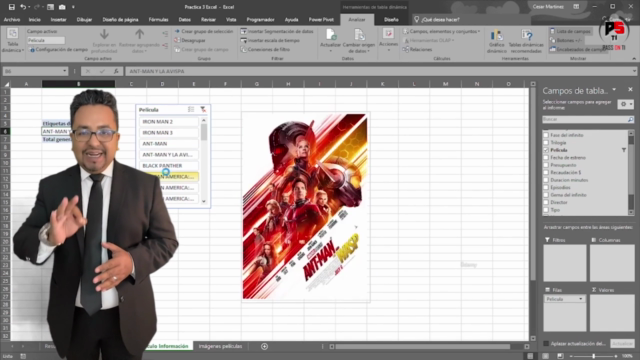Customize quick access toolbar dropdown
The image size is (640, 360).
click(73, 7)
